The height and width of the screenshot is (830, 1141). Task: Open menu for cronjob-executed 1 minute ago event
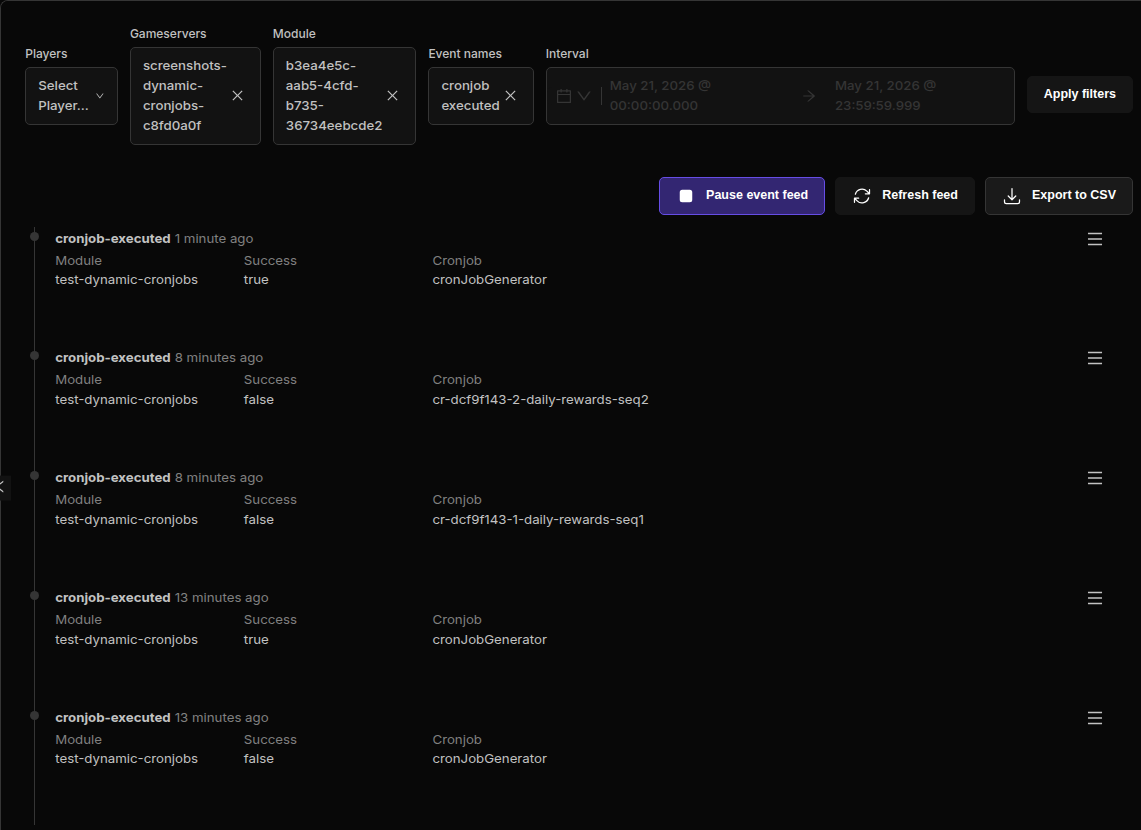(1094, 239)
